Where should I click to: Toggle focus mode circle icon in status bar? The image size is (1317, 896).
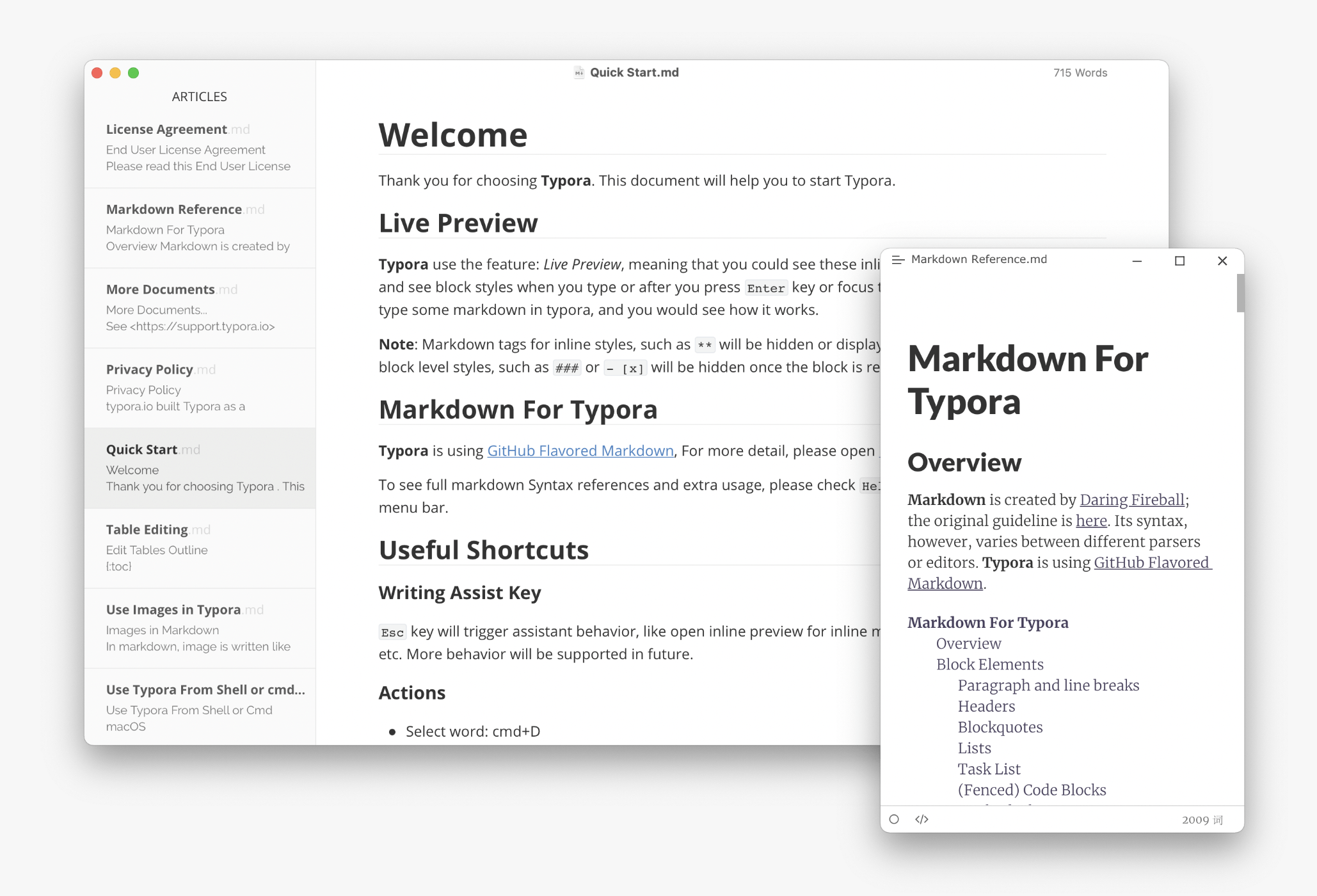[894, 819]
